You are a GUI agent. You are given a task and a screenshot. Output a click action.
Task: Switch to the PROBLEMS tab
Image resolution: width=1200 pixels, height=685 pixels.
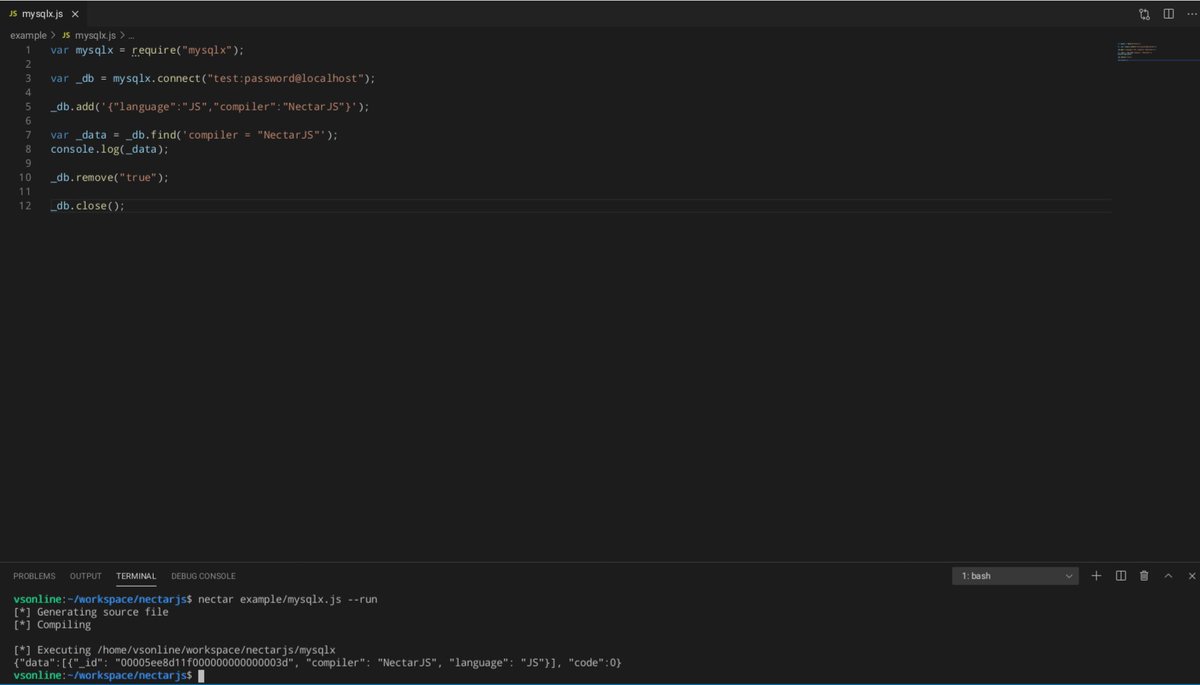coord(33,576)
